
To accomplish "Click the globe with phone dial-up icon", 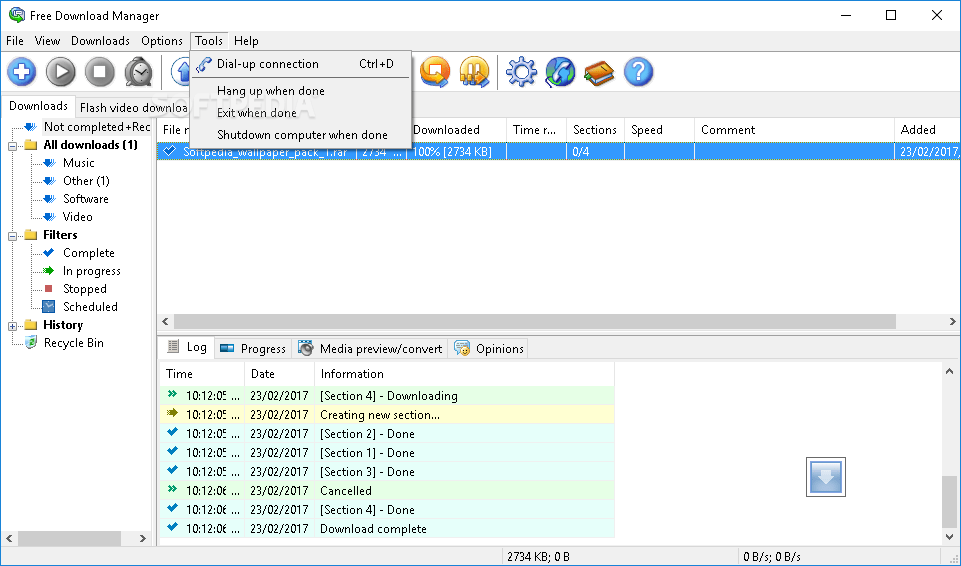I will (560, 72).
